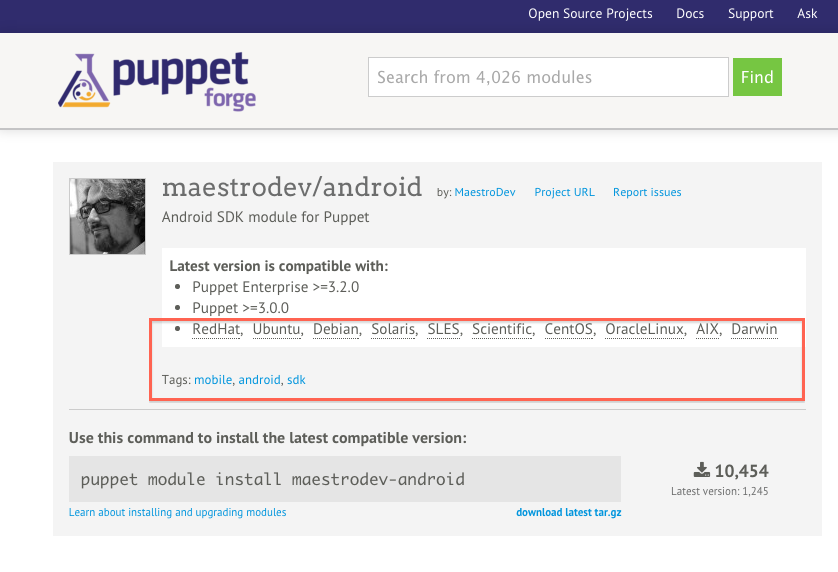Image resolution: width=838 pixels, height=572 pixels.
Task: Select the Ubuntu compatibility entry
Action: (x=276, y=329)
